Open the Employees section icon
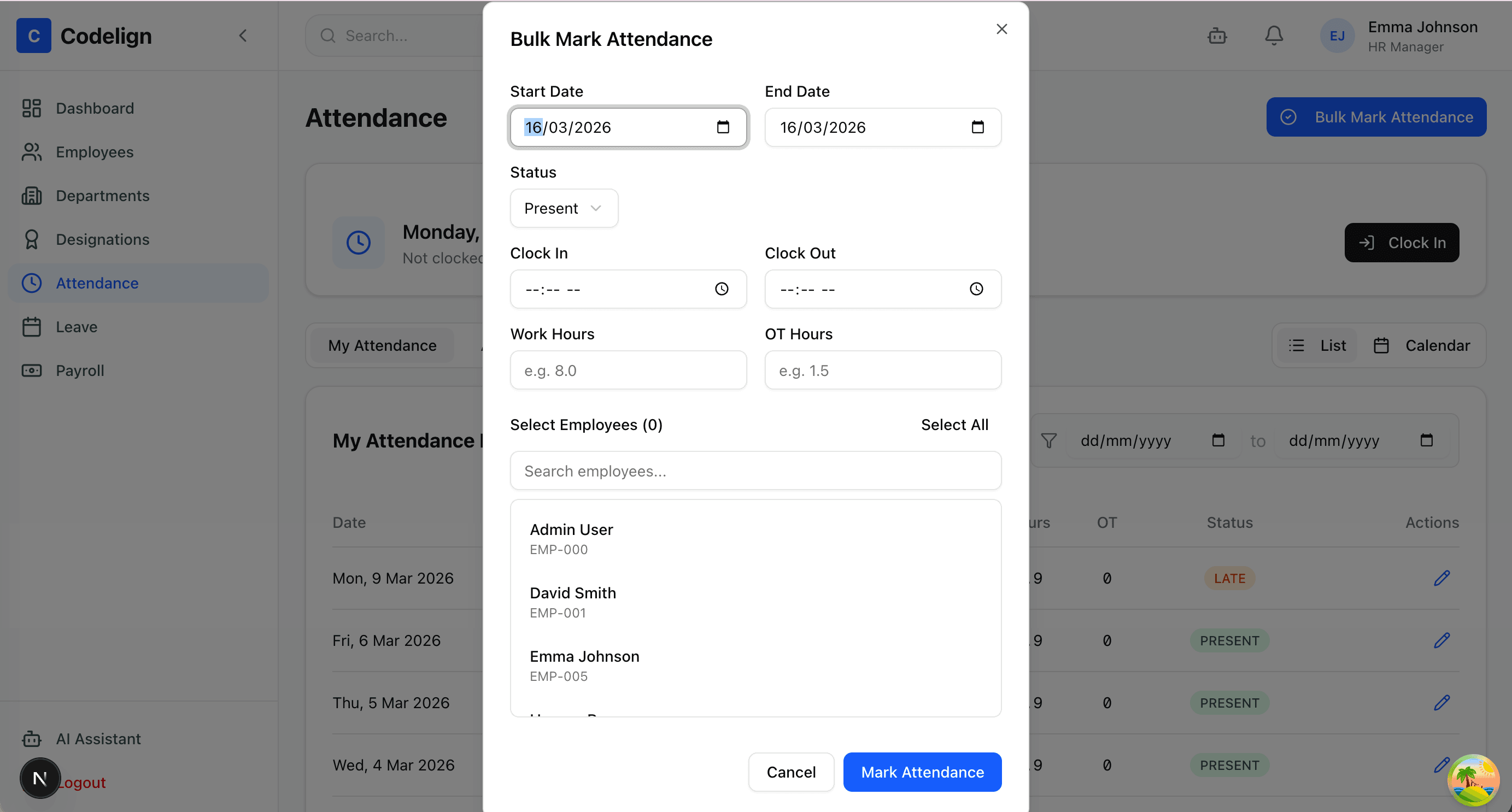Screen dimensions: 1512x812 32,152
